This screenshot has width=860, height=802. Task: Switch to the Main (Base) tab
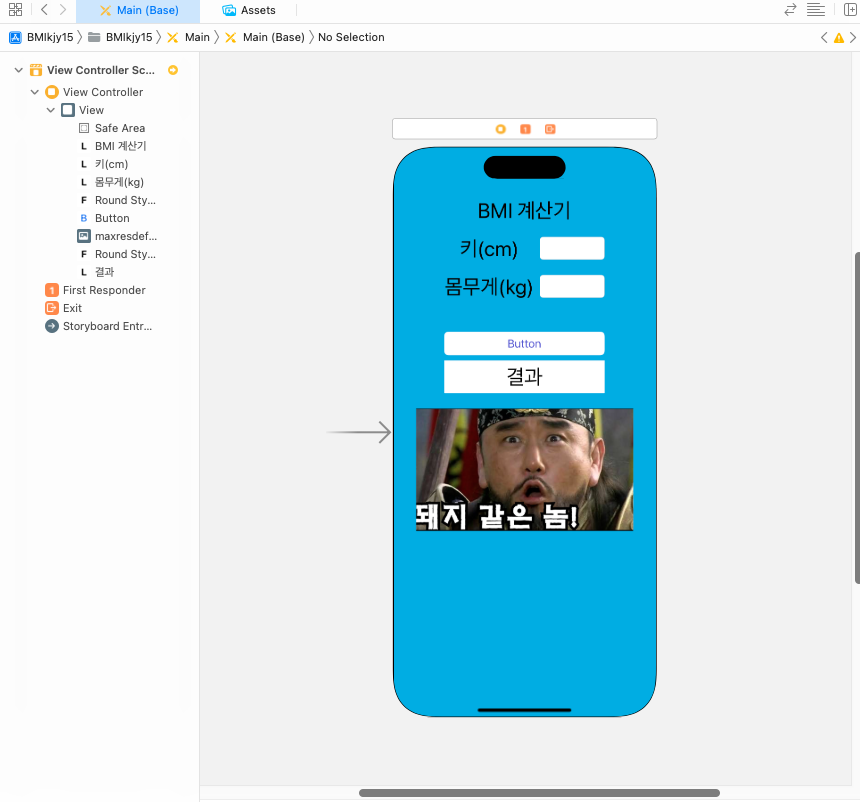(139, 10)
